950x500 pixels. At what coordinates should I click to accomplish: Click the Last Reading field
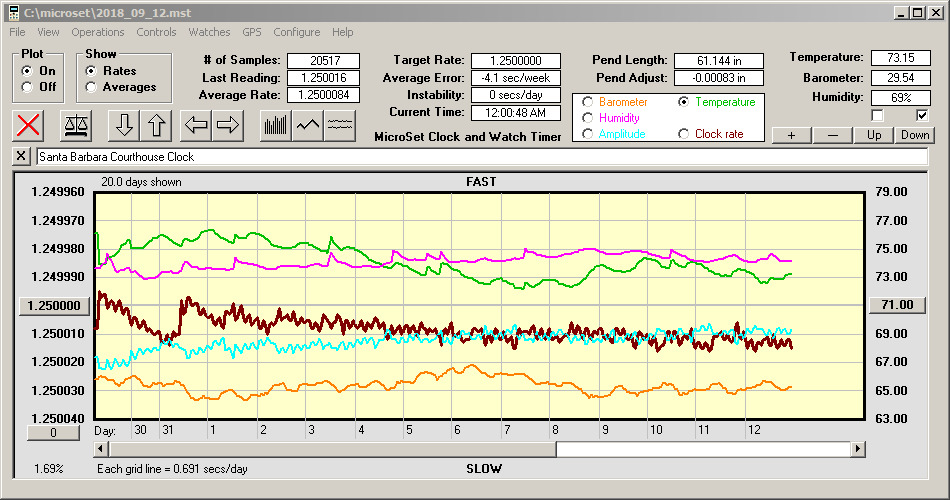(x=324, y=78)
